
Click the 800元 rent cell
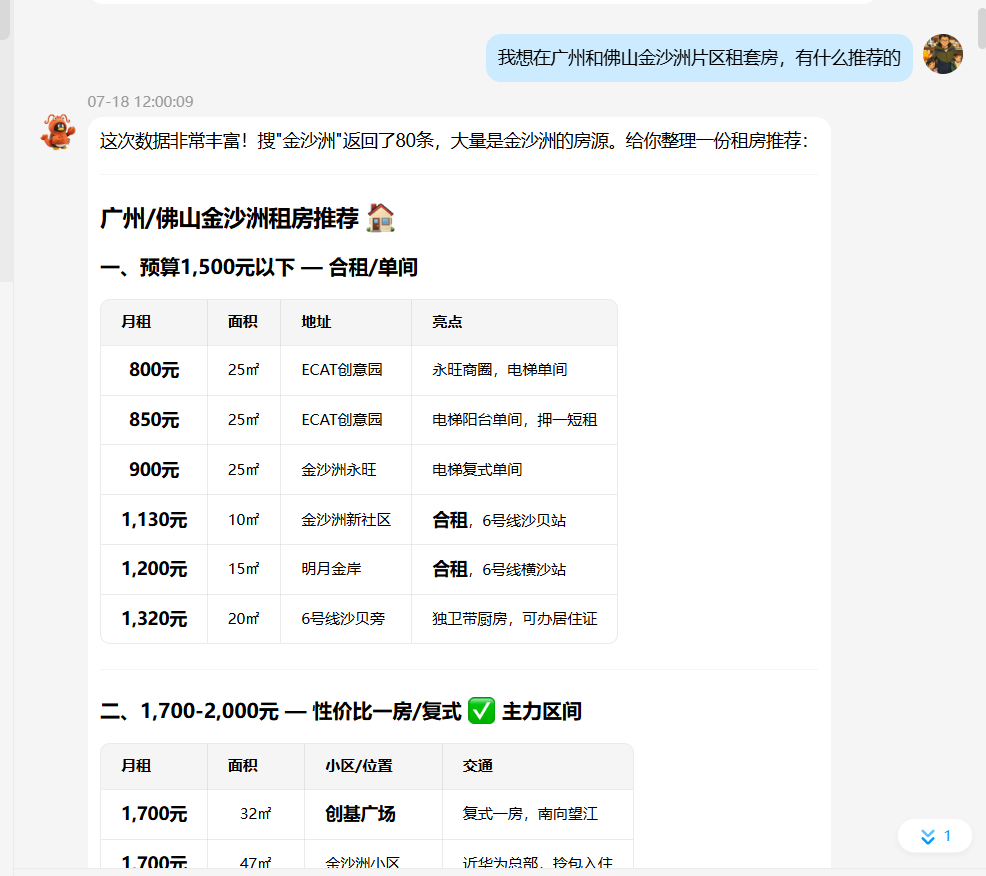154,370
